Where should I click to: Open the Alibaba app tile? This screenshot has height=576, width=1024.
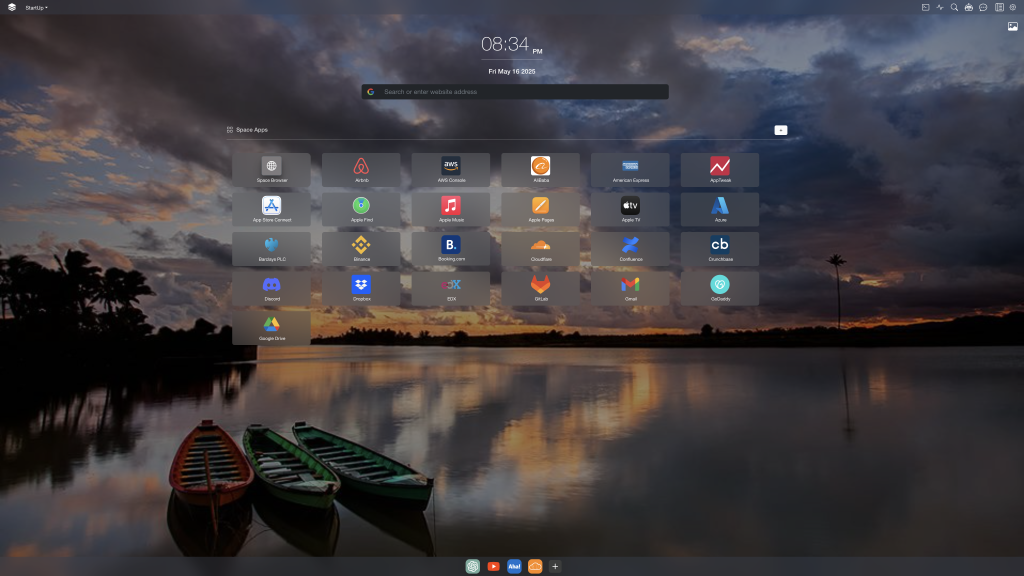point(541,170)
